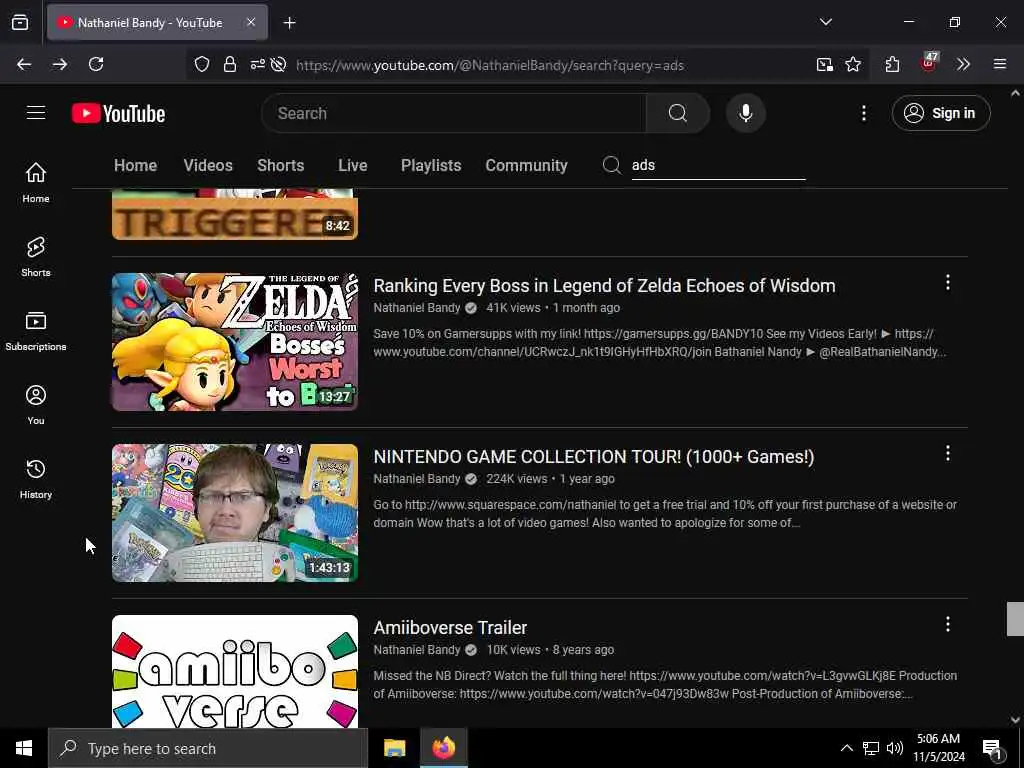Open Firefox application menu
Image resolution: width=1024 pixels, height=768 pixels.
[x=999, y=64]
